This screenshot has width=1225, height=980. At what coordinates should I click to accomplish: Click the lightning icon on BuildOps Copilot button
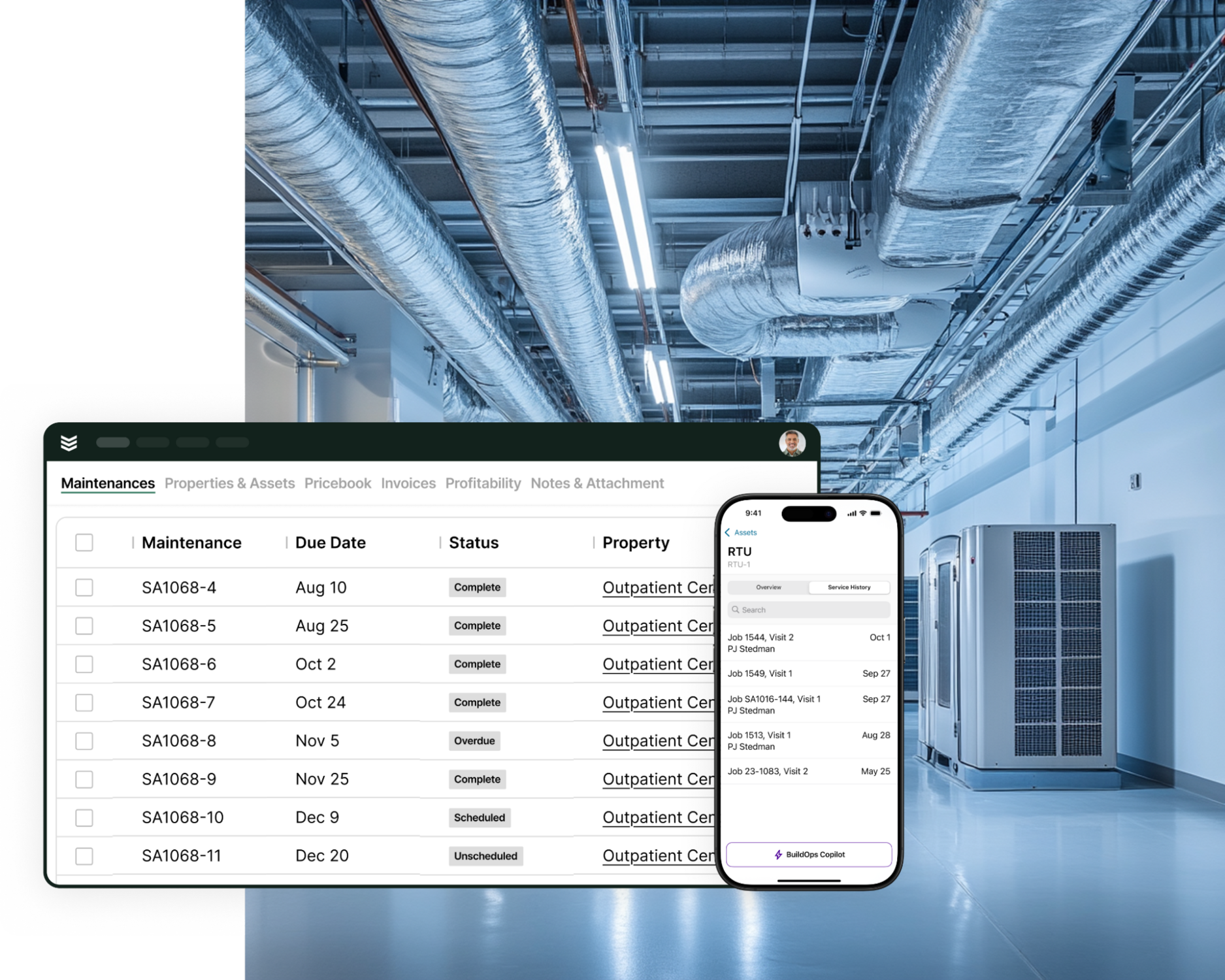point(777,854)
